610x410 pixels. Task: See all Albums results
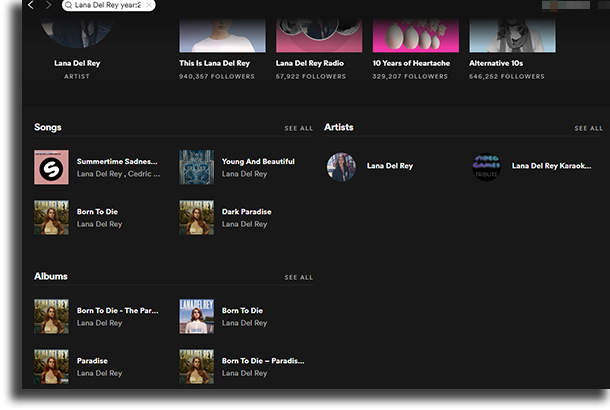pyautogui.click(x=298, y=277)
